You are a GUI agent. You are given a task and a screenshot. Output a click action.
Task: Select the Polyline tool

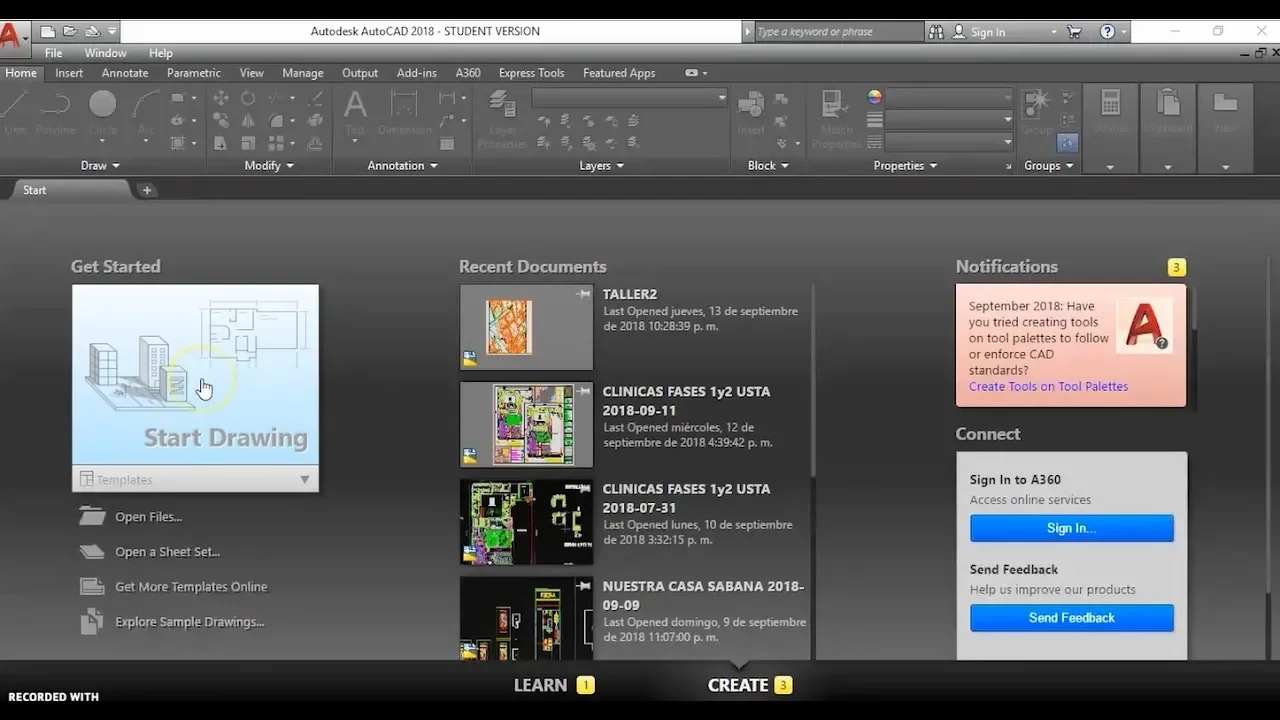click(x=55, y=112)
